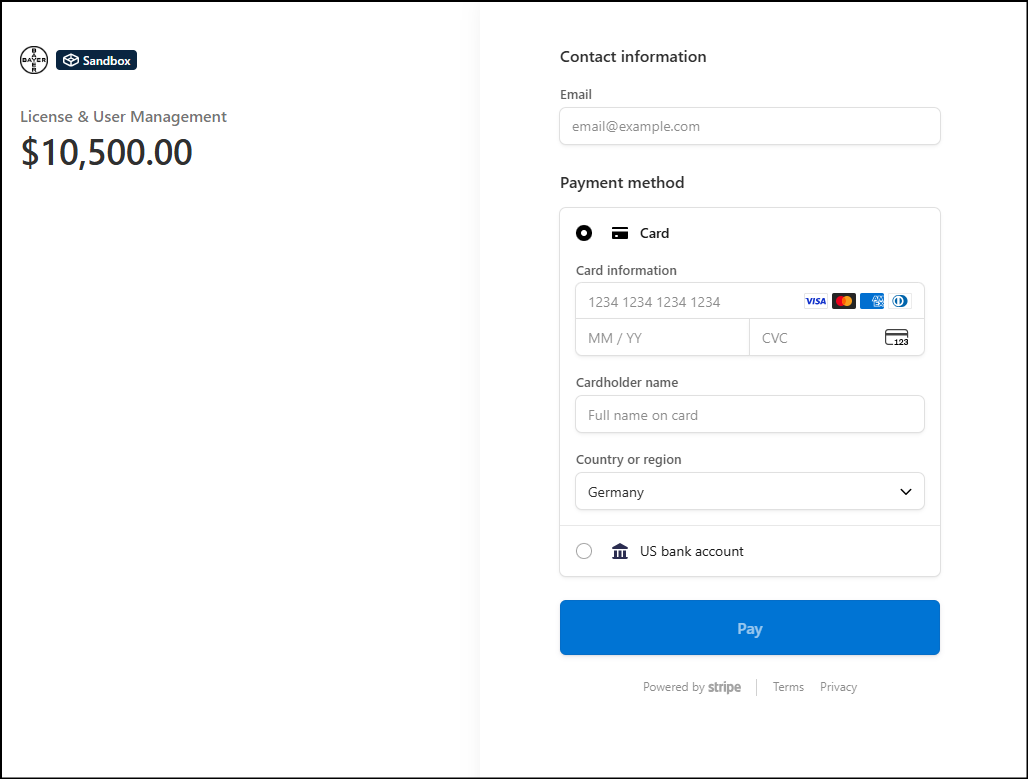Viewport: 1028px width, 779px height.
Task: Click the Bayer logo icon
Action: coord(34,60)
